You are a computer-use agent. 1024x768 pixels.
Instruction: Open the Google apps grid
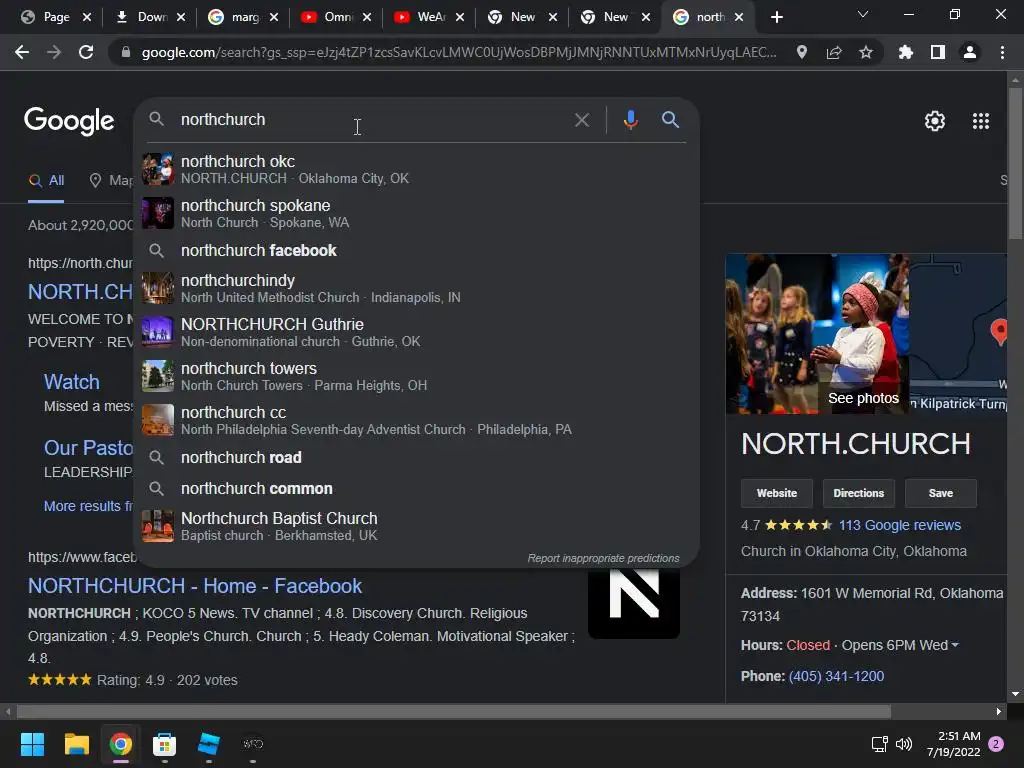pos(981,121)
